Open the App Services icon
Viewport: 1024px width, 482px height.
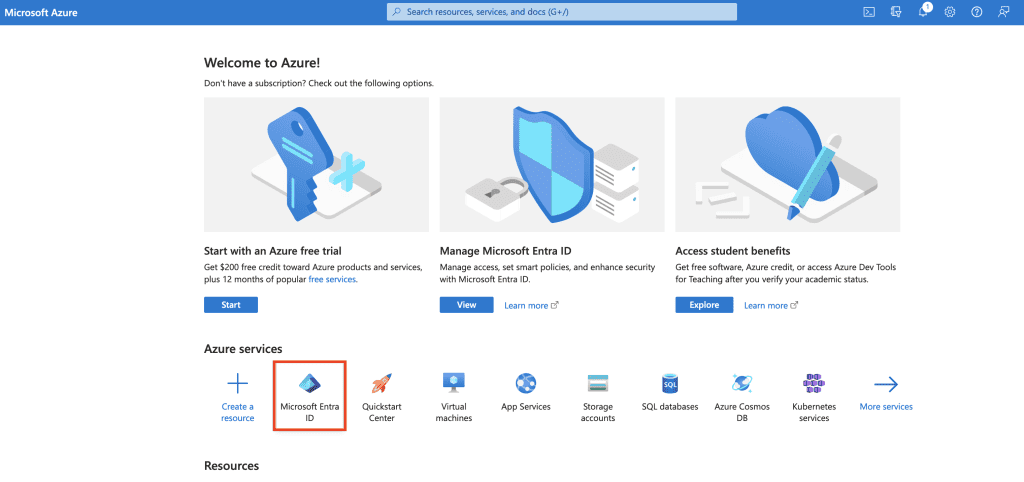[526, 383]
